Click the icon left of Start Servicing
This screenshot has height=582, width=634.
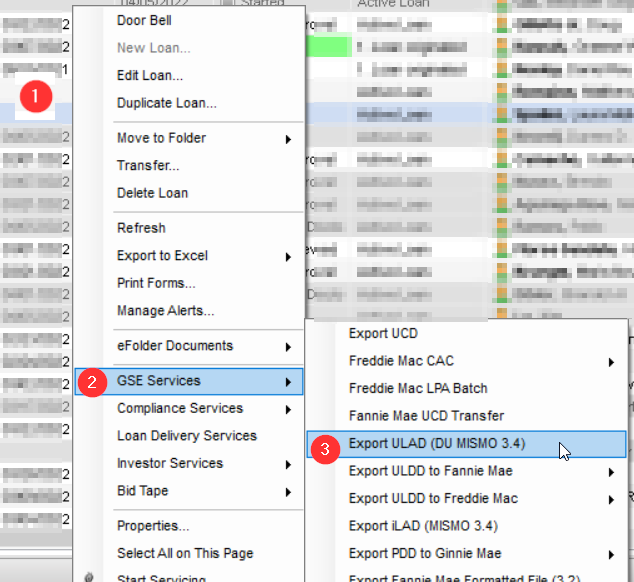pos(90,578)
